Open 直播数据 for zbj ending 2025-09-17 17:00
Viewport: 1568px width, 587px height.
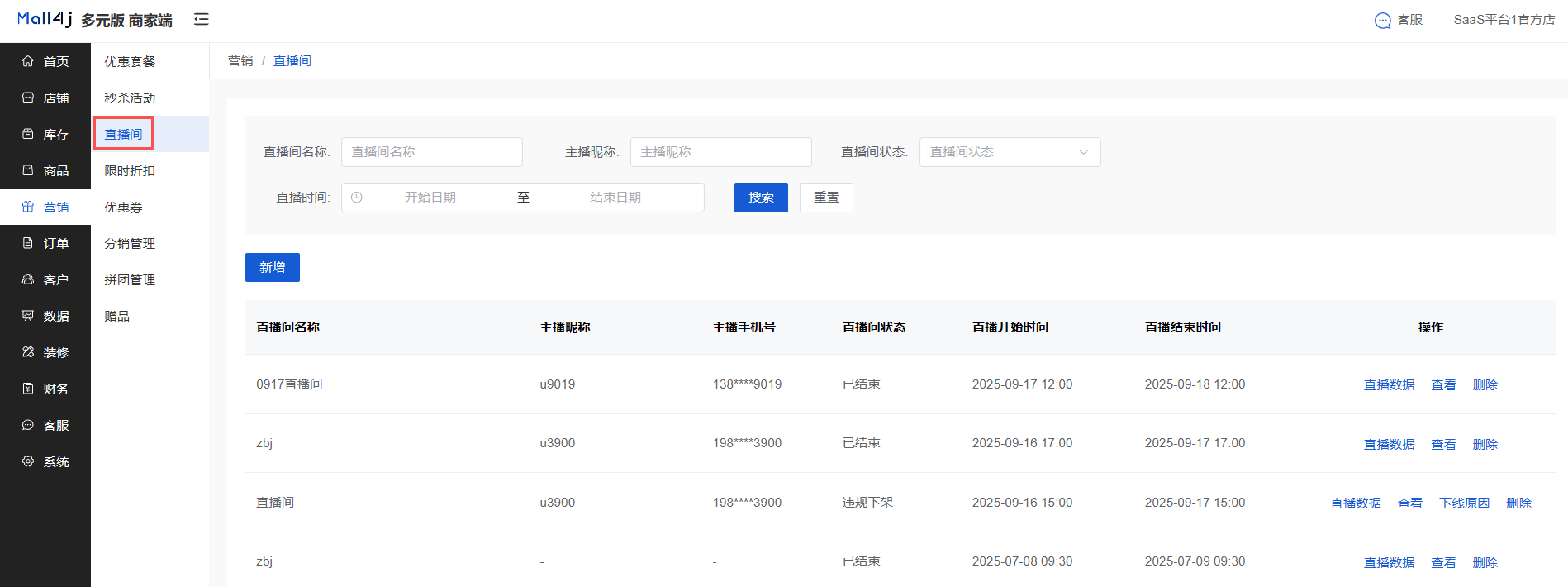coord(1389,444)
